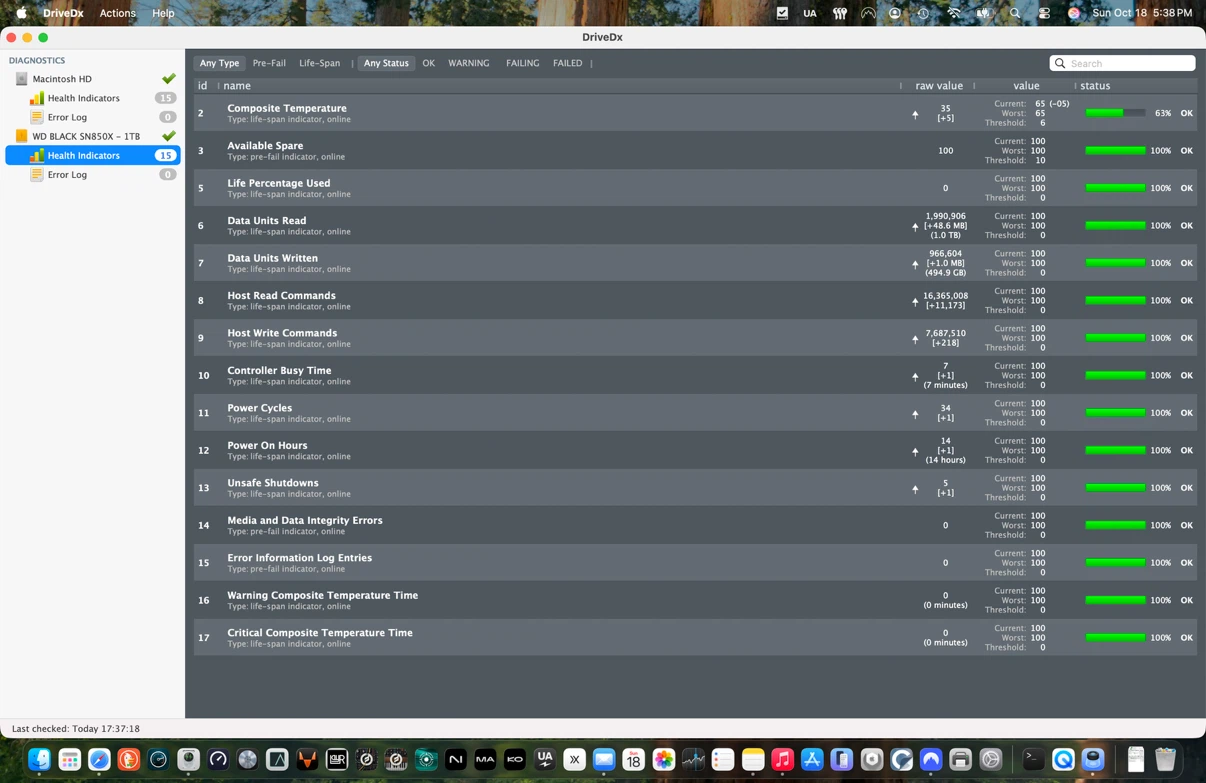The width and height of the screenshot is (1206, 783).
Task: Click the Health Indicators chart icon under WD BLACK
Action: click(x=37, y=155)
